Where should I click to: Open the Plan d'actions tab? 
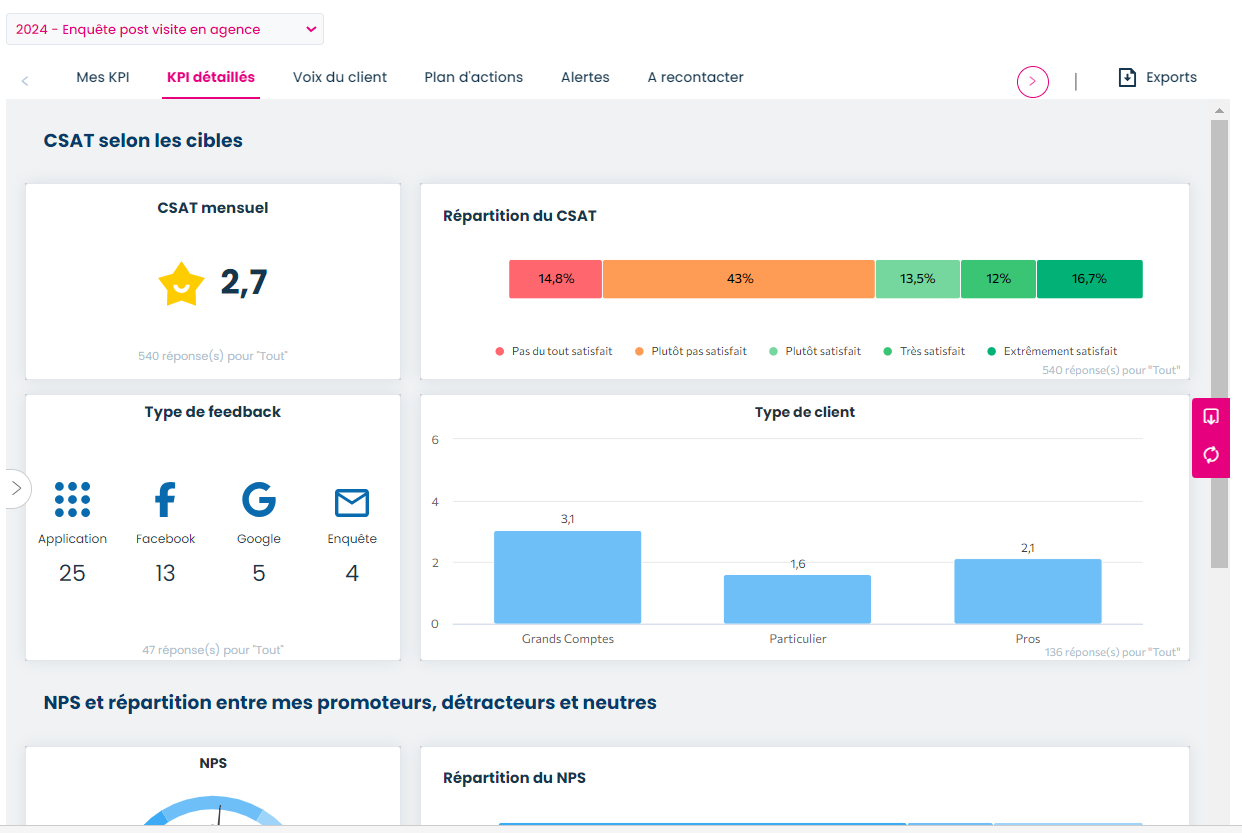coord(472,76)
